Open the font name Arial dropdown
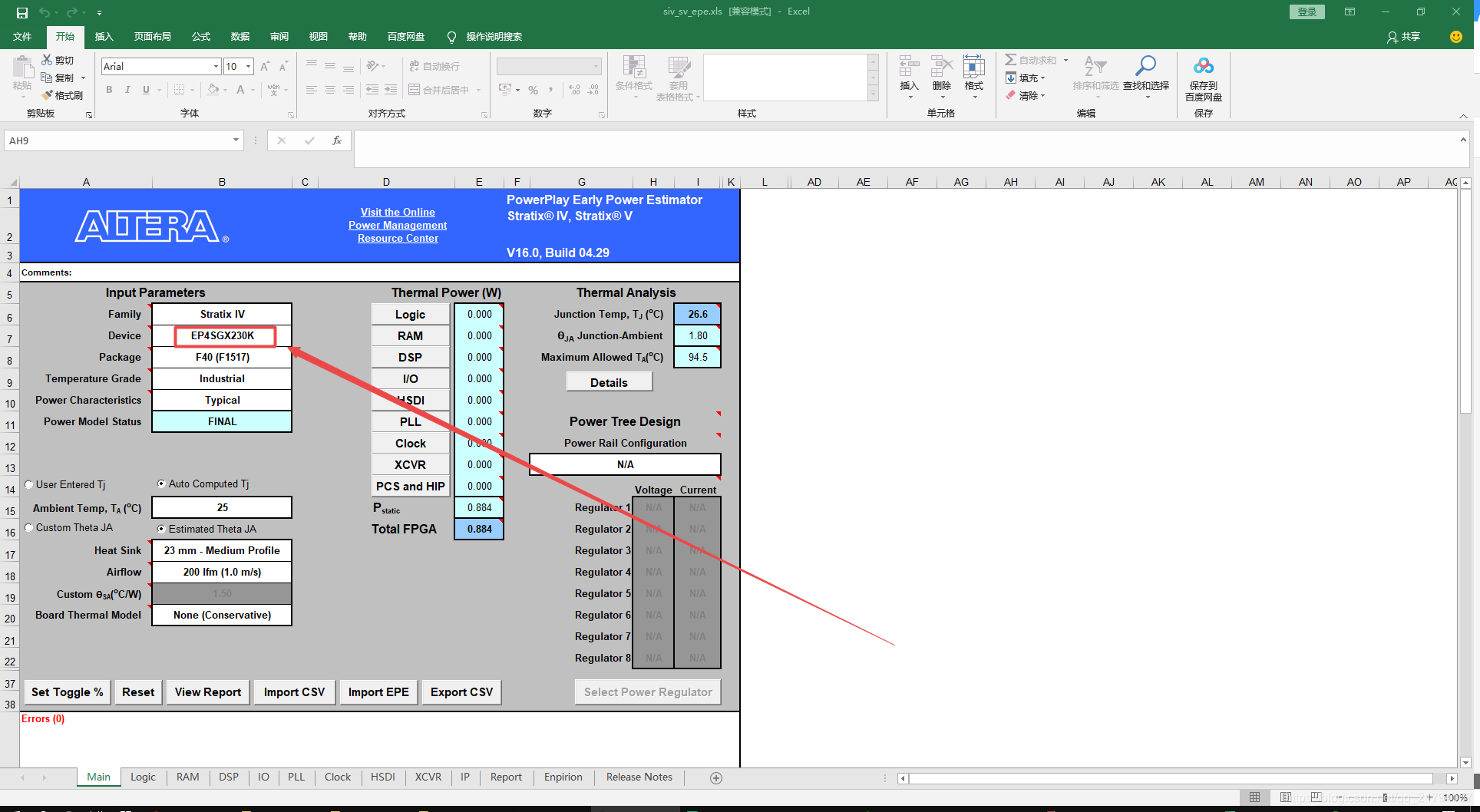Viewport: 1480px width, 812px height. (216, 67)
